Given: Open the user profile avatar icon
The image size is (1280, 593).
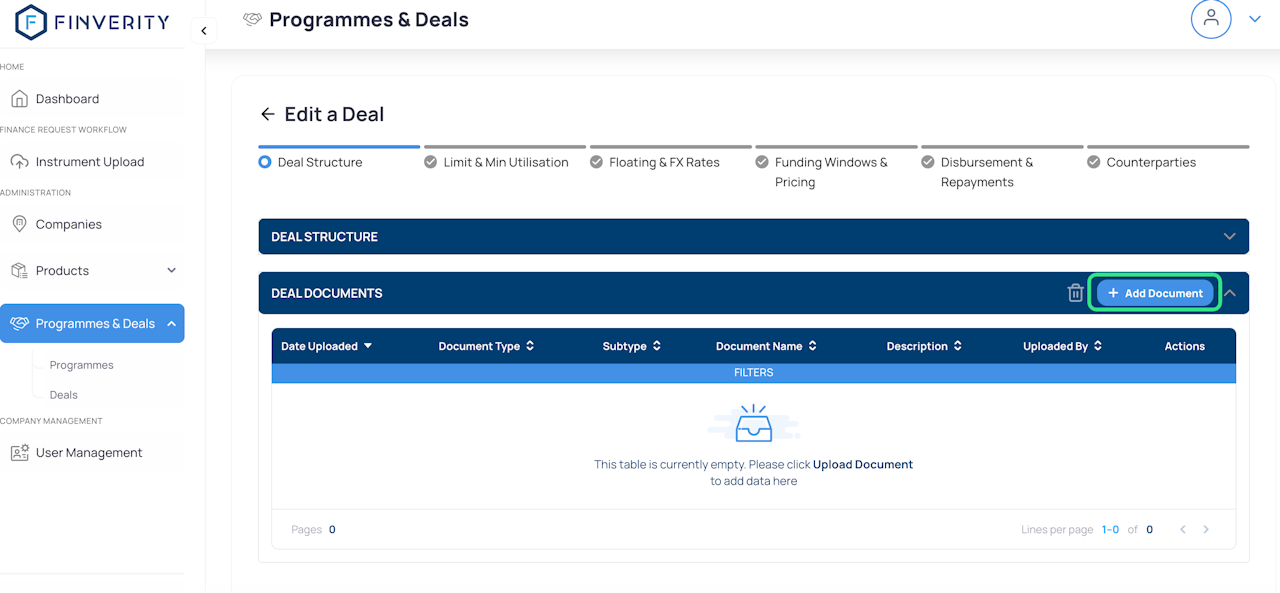Looking at the screenshot, I should pyautogui.click(x=1211, y=19).
